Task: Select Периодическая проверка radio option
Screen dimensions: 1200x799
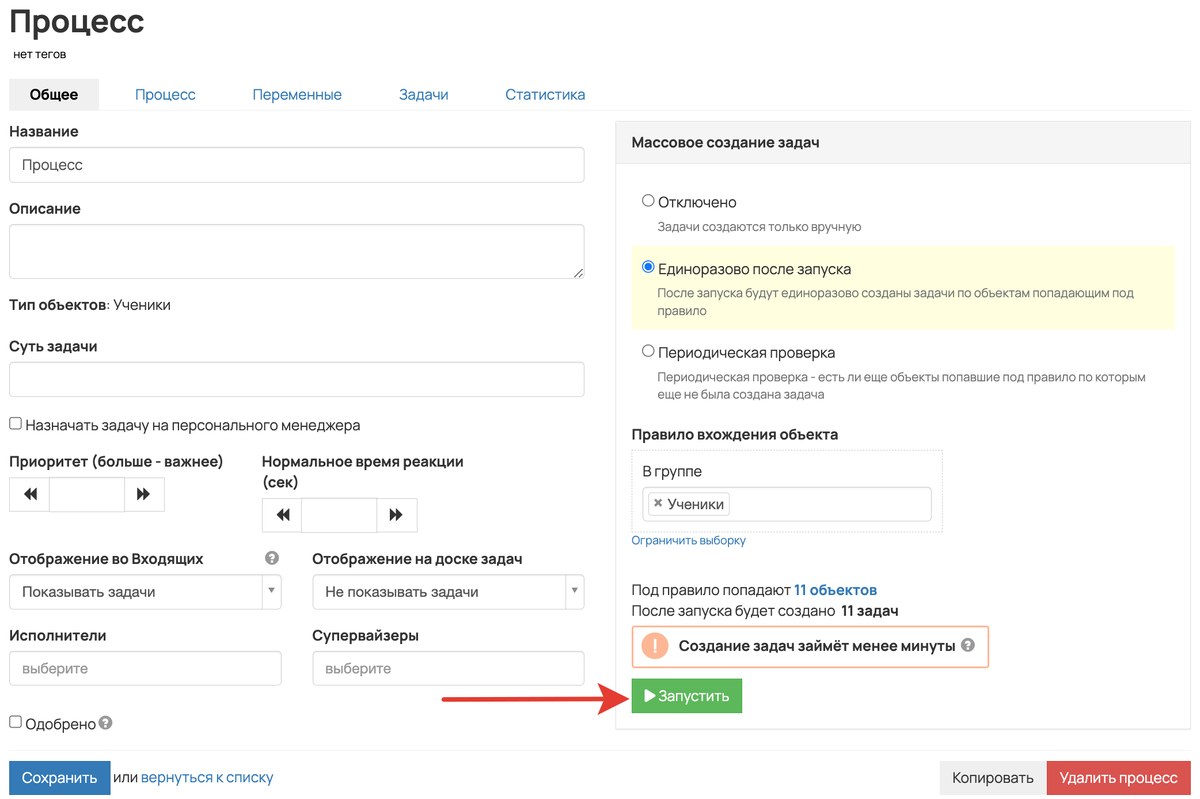Action: tap(648, 351)
